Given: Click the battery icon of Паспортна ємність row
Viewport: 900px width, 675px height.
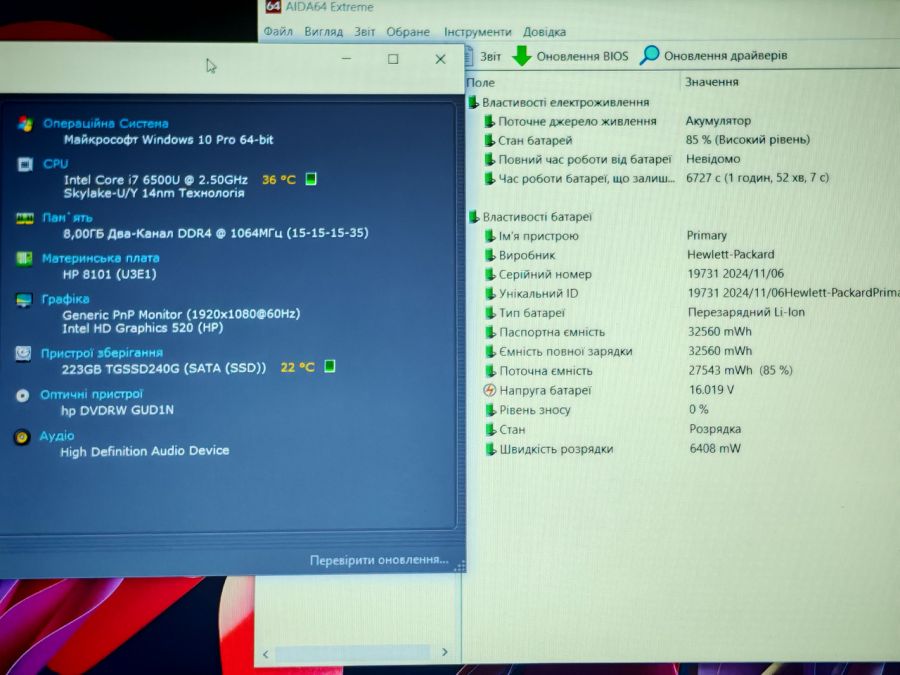Looking at the screenshot, I should pos(490,332).
